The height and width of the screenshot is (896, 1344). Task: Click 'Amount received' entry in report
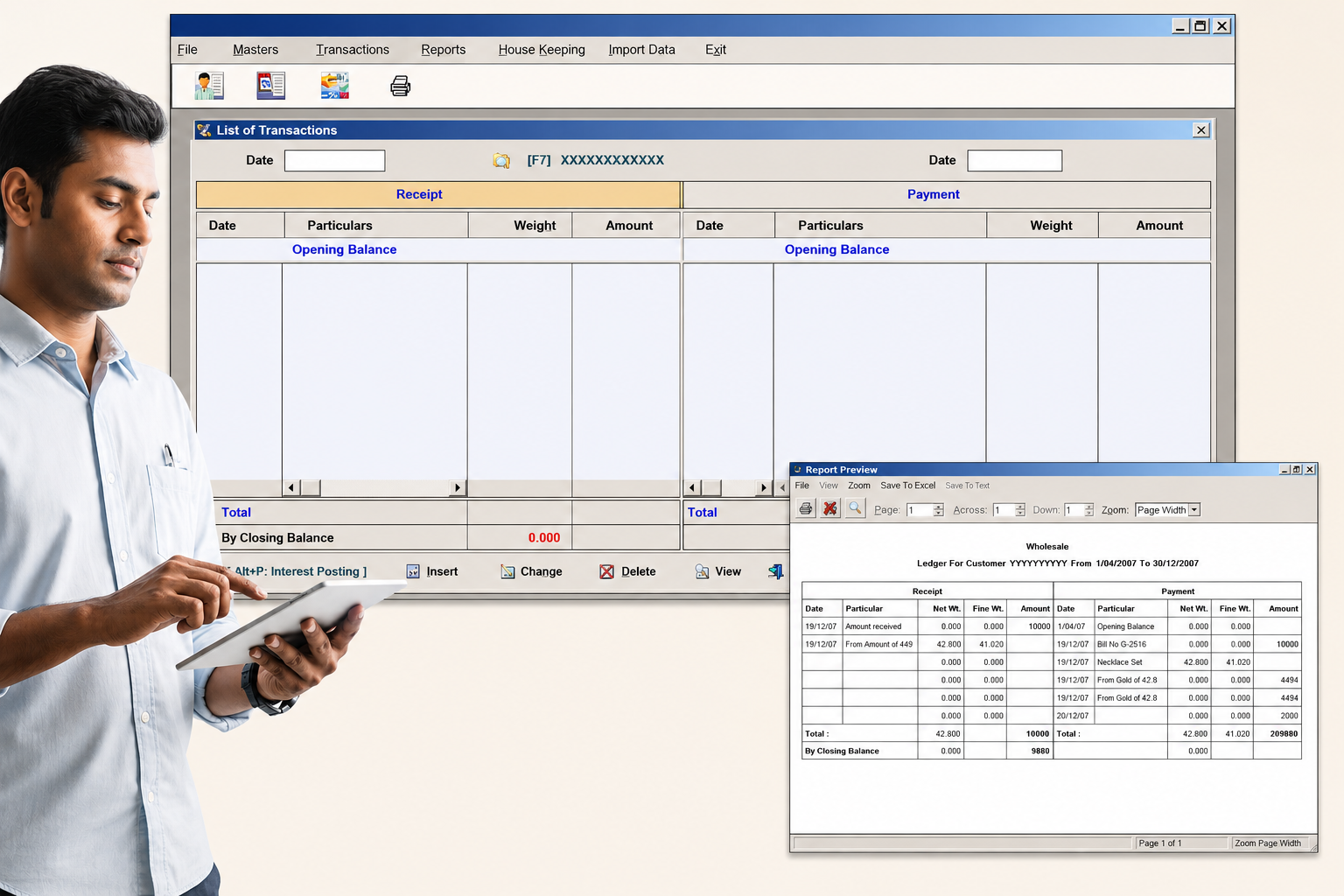click(x=873, y=626)
